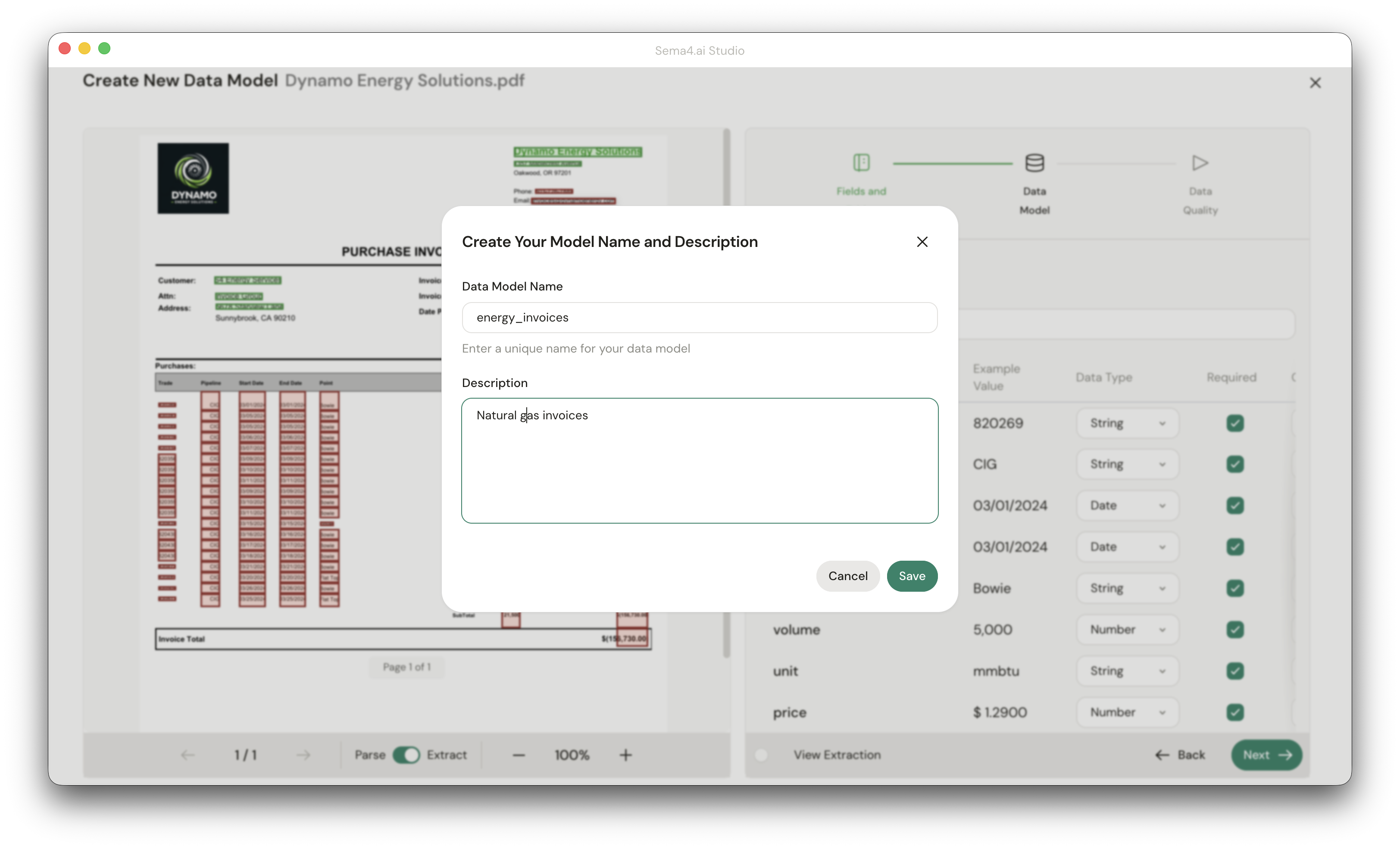
Task: Click the Fields step icon
Action: coord(861,162)
